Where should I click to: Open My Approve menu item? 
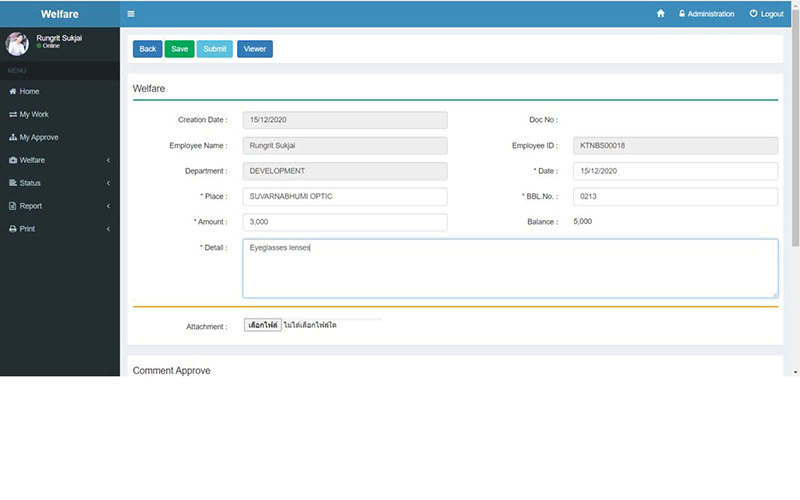tap(60, 137)
